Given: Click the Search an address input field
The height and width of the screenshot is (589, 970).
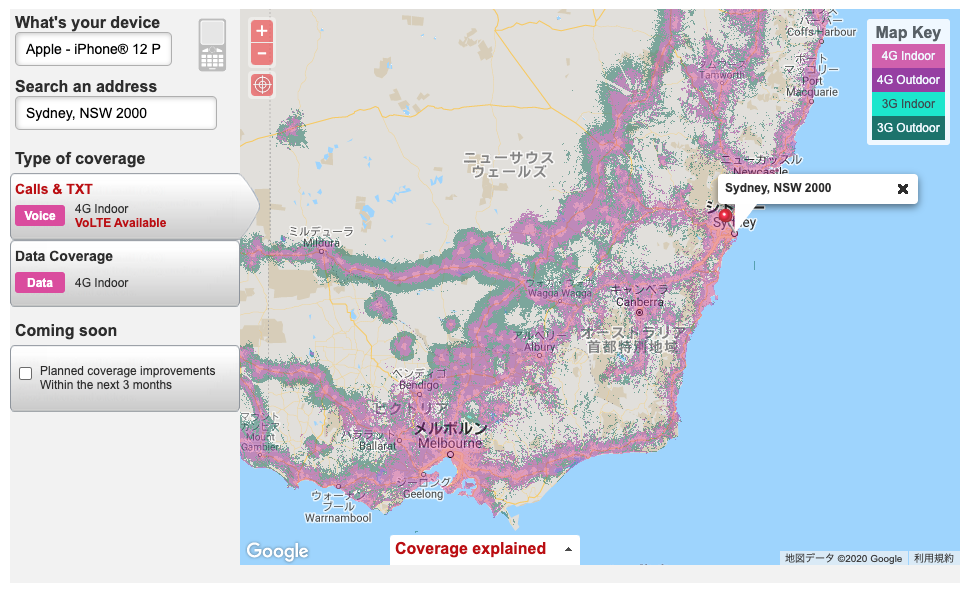Looking at the screenshot, I should (x=116, y=113).
